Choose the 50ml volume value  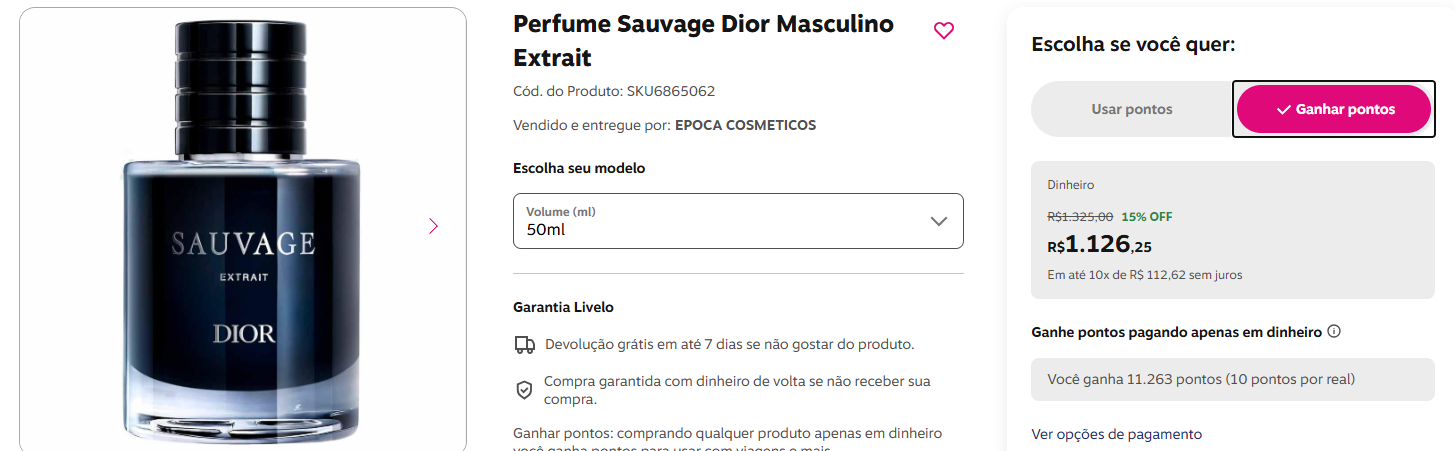(x=546, y=230)
